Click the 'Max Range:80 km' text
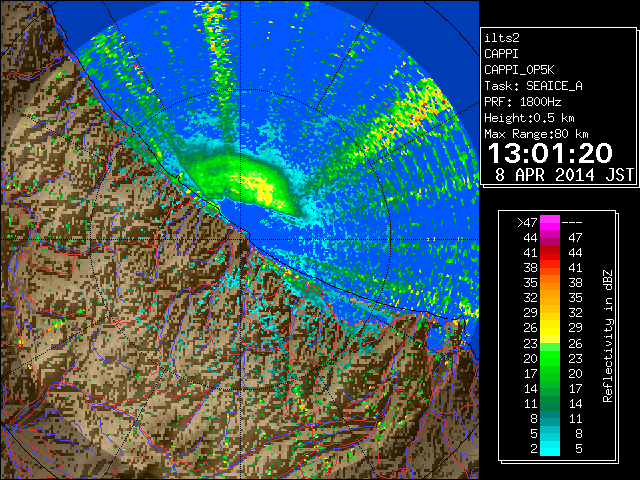This screenshot has height=480, width=640. [536, 134]
